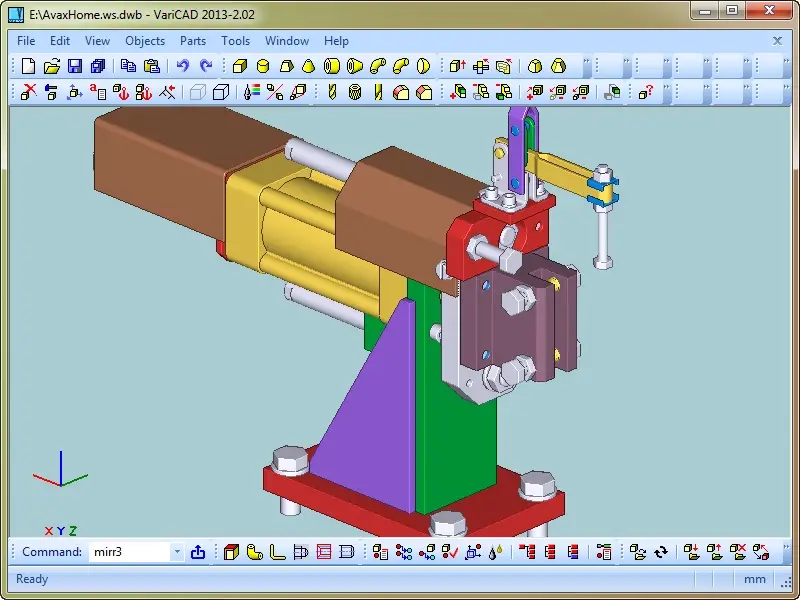
Task: Click the color drops icon on bottom toolbar
Action: click(495, 552)
